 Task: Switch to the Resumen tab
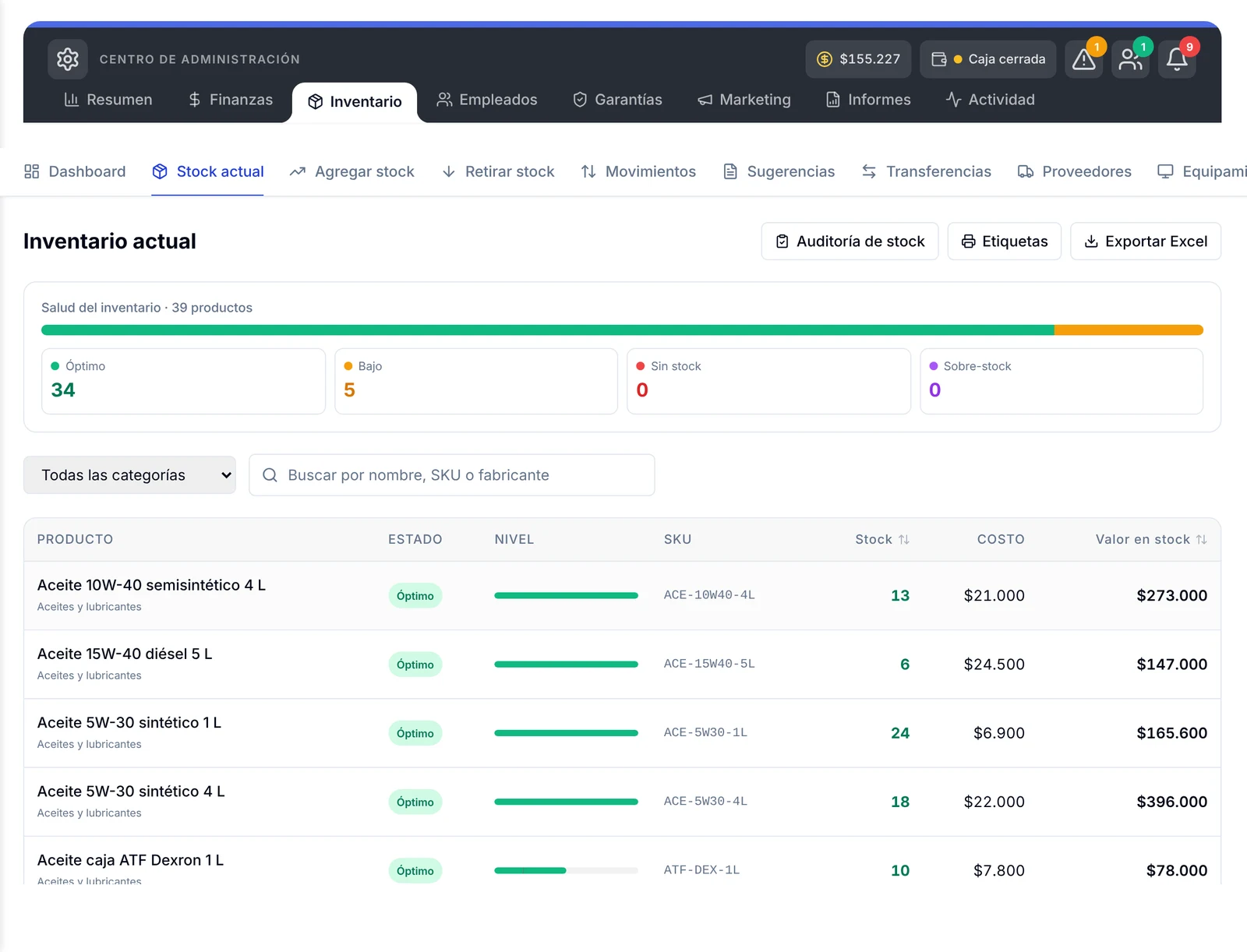click(108, 100)
